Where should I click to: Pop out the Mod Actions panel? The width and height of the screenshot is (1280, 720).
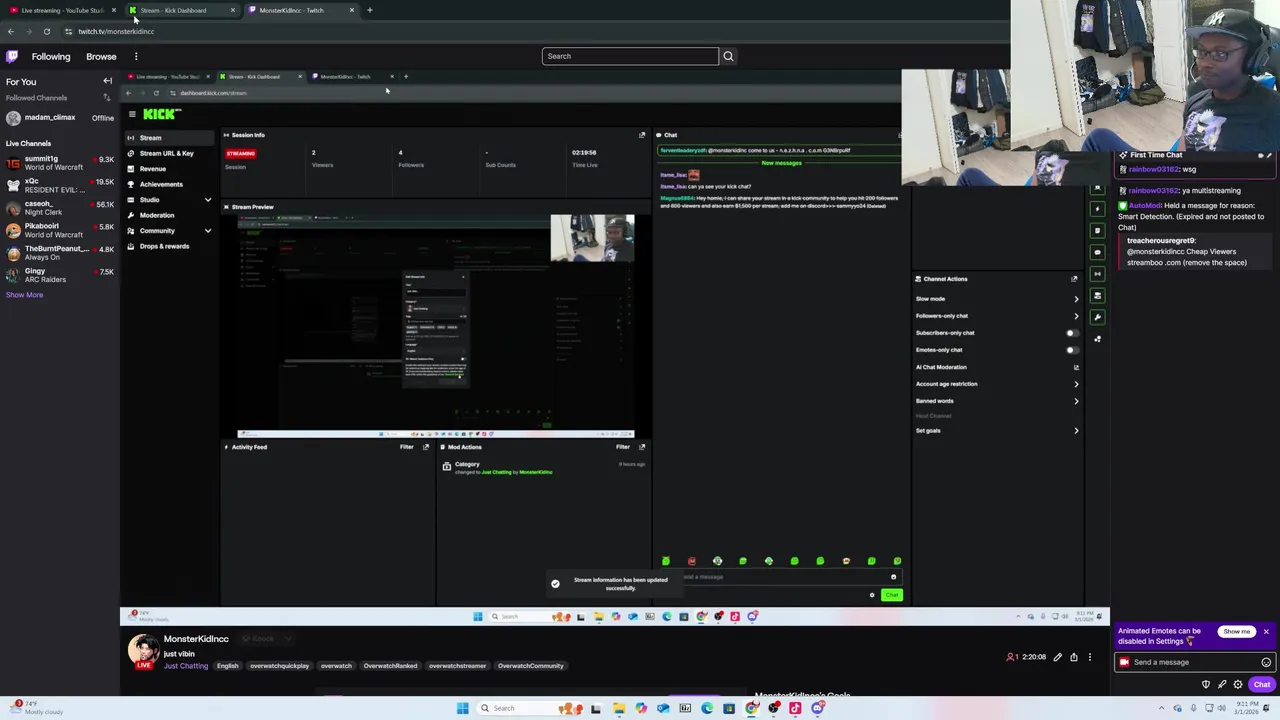point(642,447)
